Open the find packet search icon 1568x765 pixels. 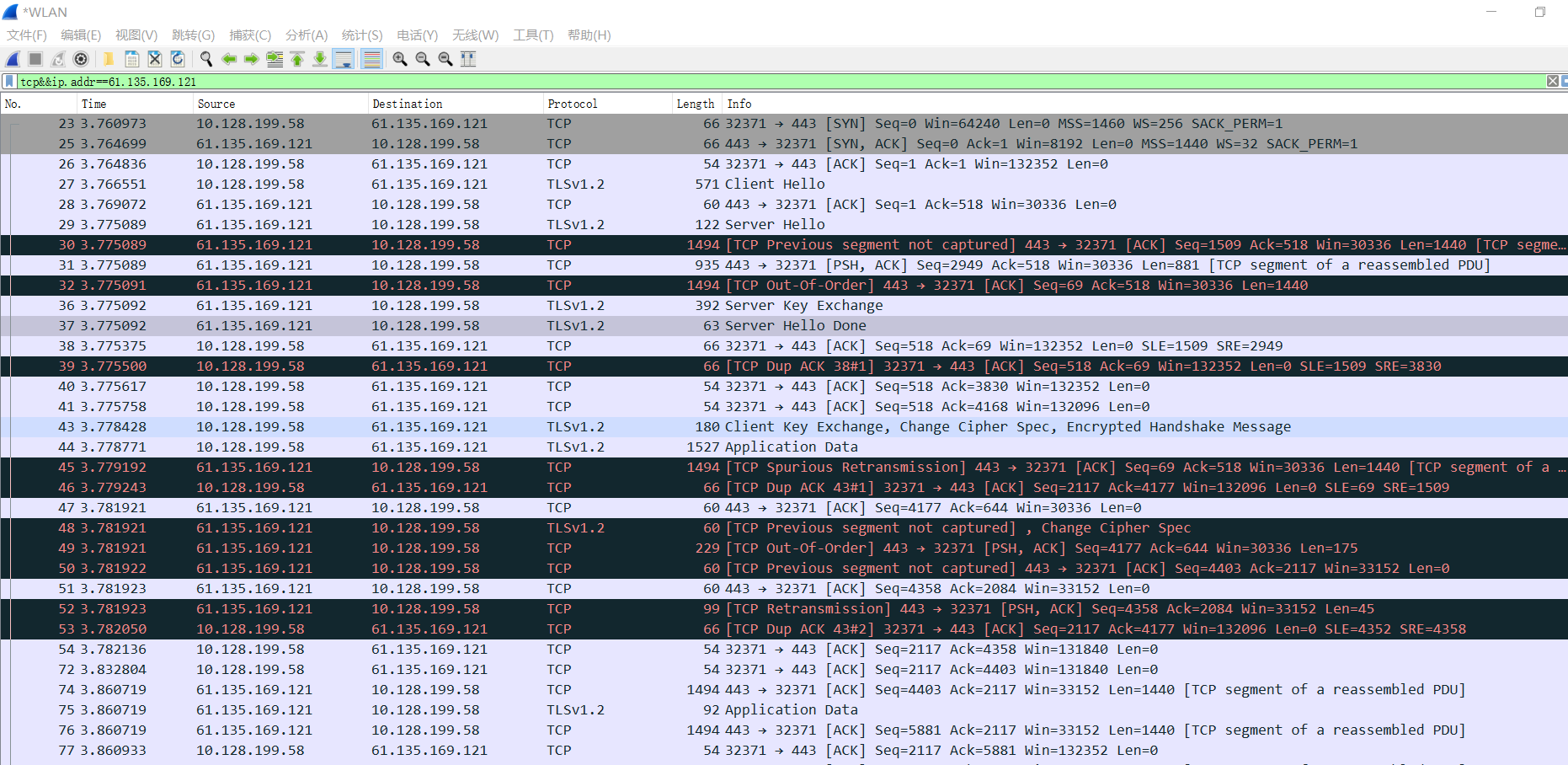(206, 59)
